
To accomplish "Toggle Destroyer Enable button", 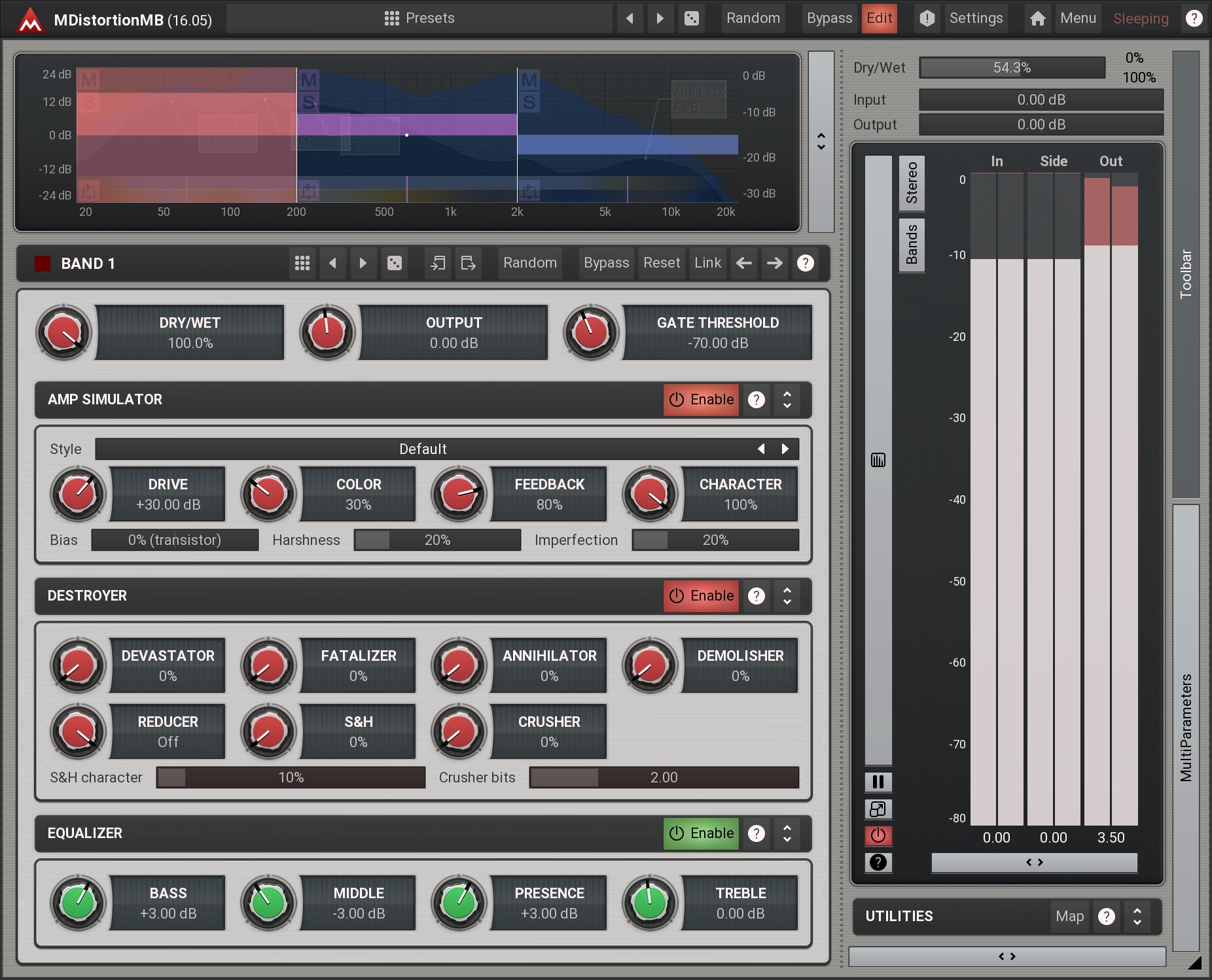I will click(x=701, y=596).
